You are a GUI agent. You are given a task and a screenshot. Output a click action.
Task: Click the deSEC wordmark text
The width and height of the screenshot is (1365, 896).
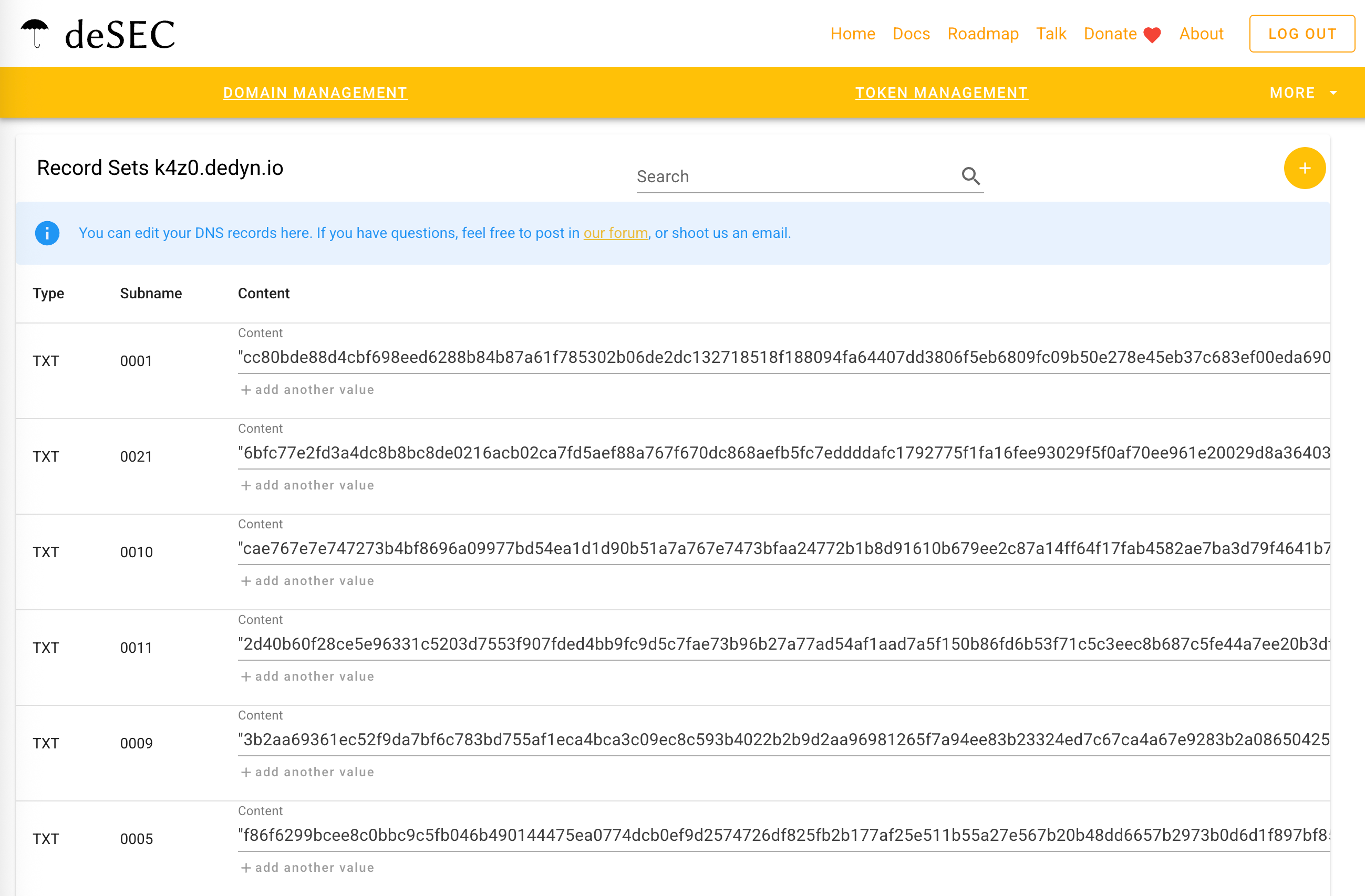pos(120,34)
